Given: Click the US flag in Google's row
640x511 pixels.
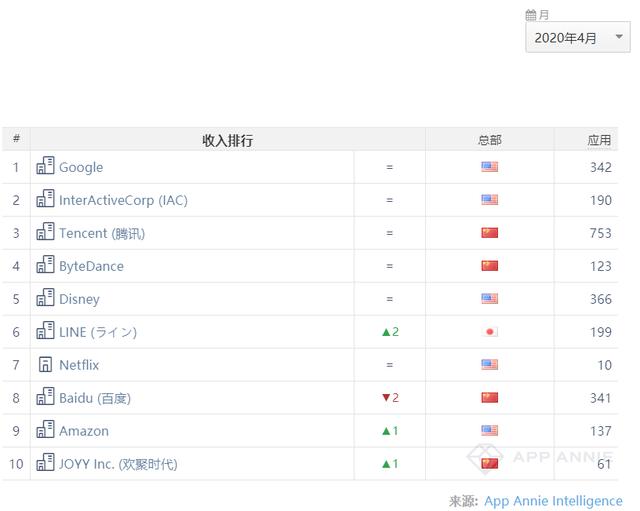Looking at the screenshot, I should pyautogui.click(x=489, y=167).
